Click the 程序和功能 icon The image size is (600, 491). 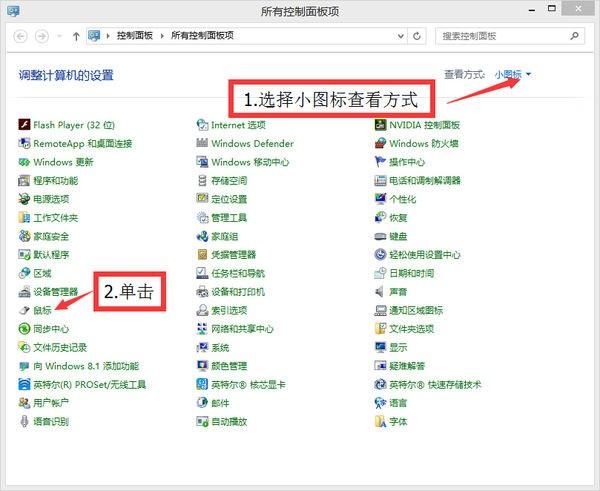pyautogui.click(x=24, y=180)
